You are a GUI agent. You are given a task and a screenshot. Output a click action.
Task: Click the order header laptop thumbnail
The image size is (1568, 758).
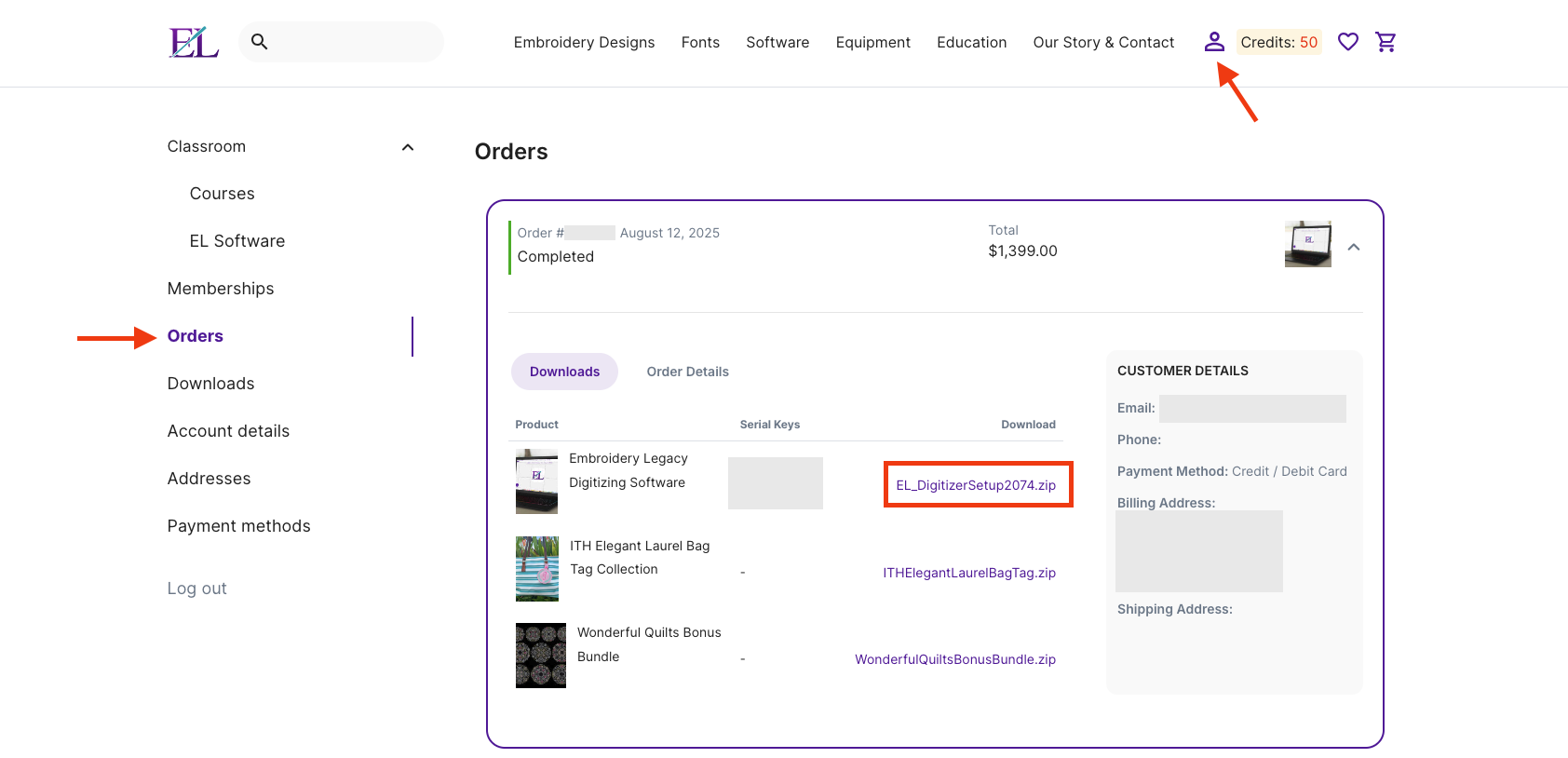coord(1308,244)
